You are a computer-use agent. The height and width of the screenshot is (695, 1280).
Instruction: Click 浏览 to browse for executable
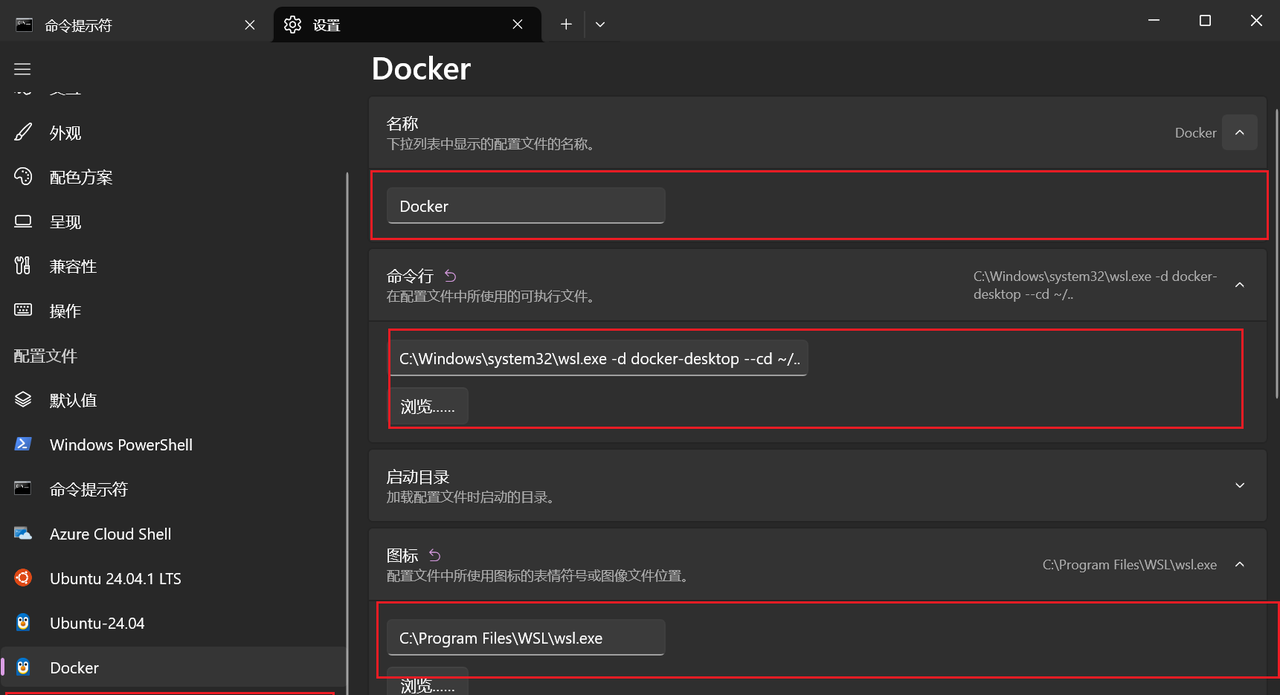(x=428, y=405)
